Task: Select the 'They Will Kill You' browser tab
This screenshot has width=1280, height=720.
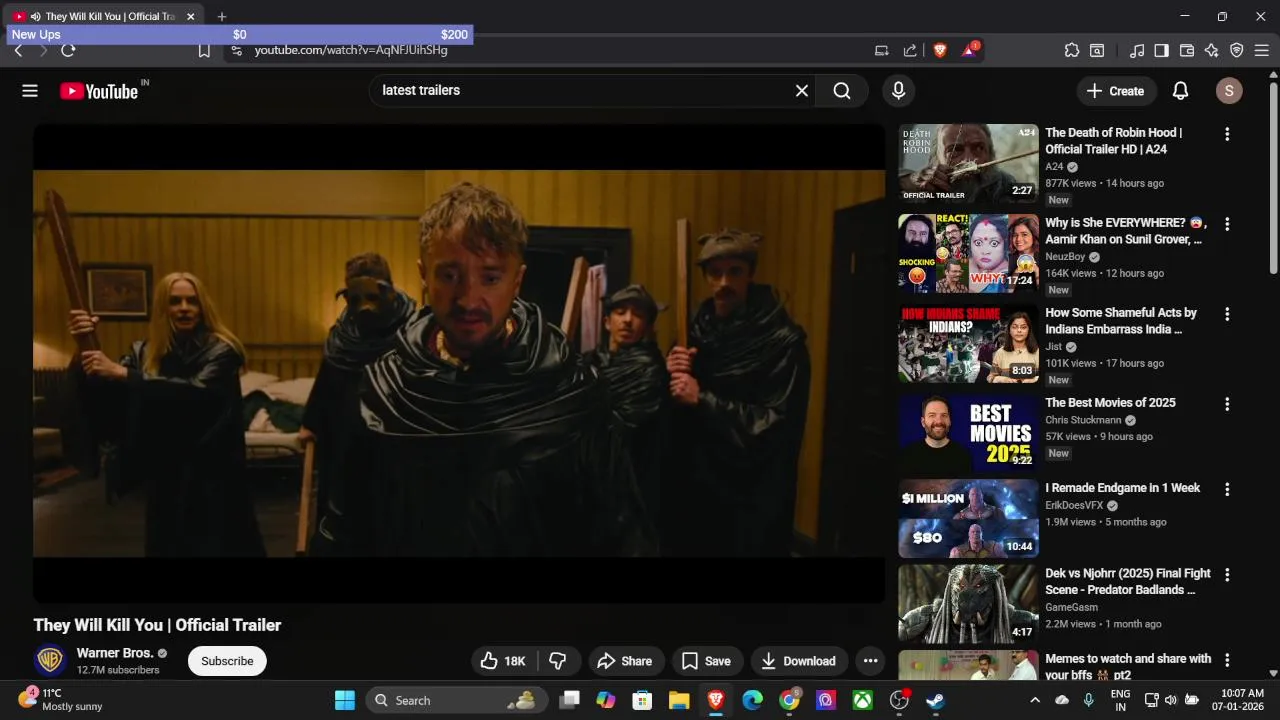Action: tap(104, 16)
